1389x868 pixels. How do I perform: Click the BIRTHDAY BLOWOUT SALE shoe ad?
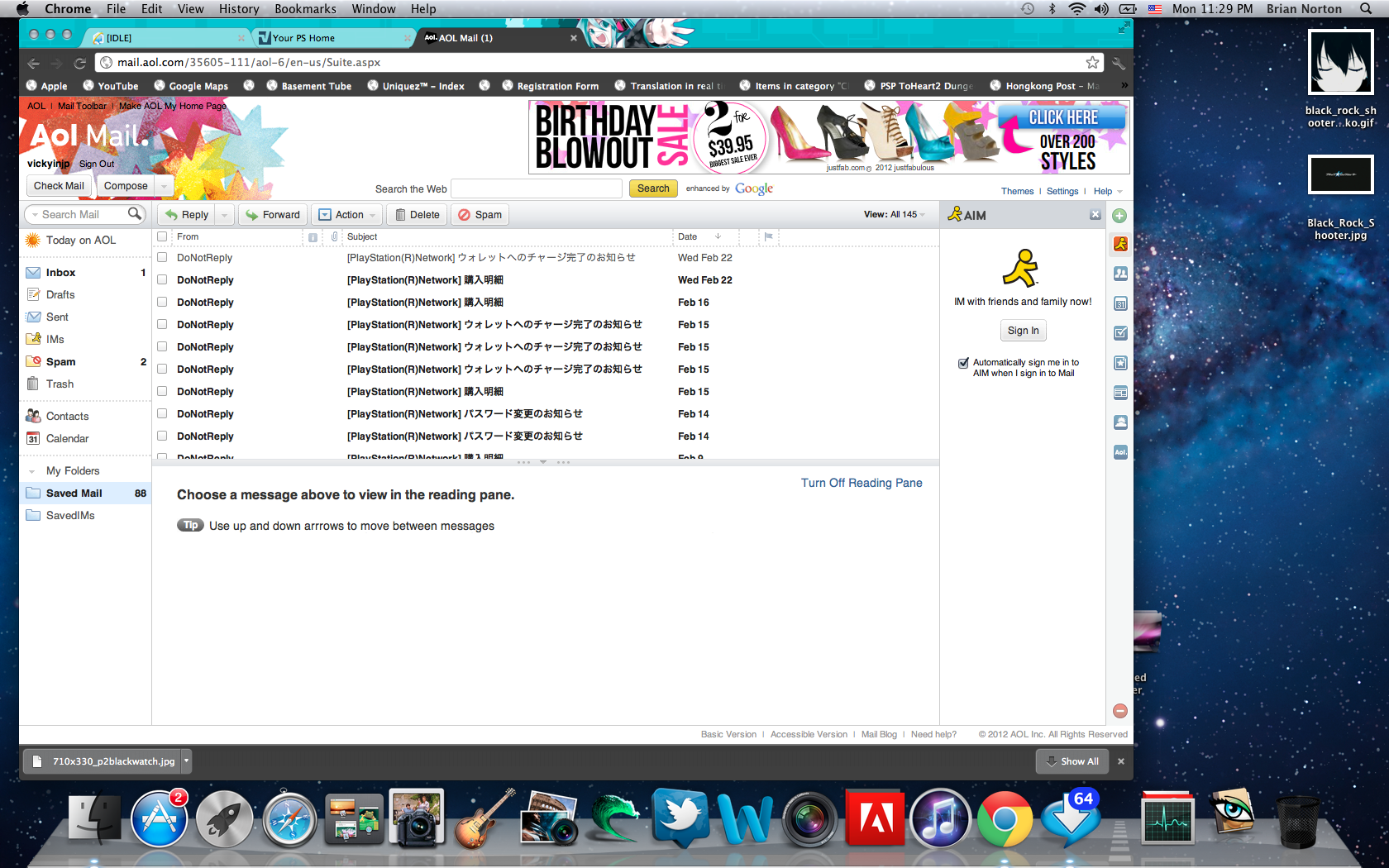pyautogui.click(x=828, y=137)
